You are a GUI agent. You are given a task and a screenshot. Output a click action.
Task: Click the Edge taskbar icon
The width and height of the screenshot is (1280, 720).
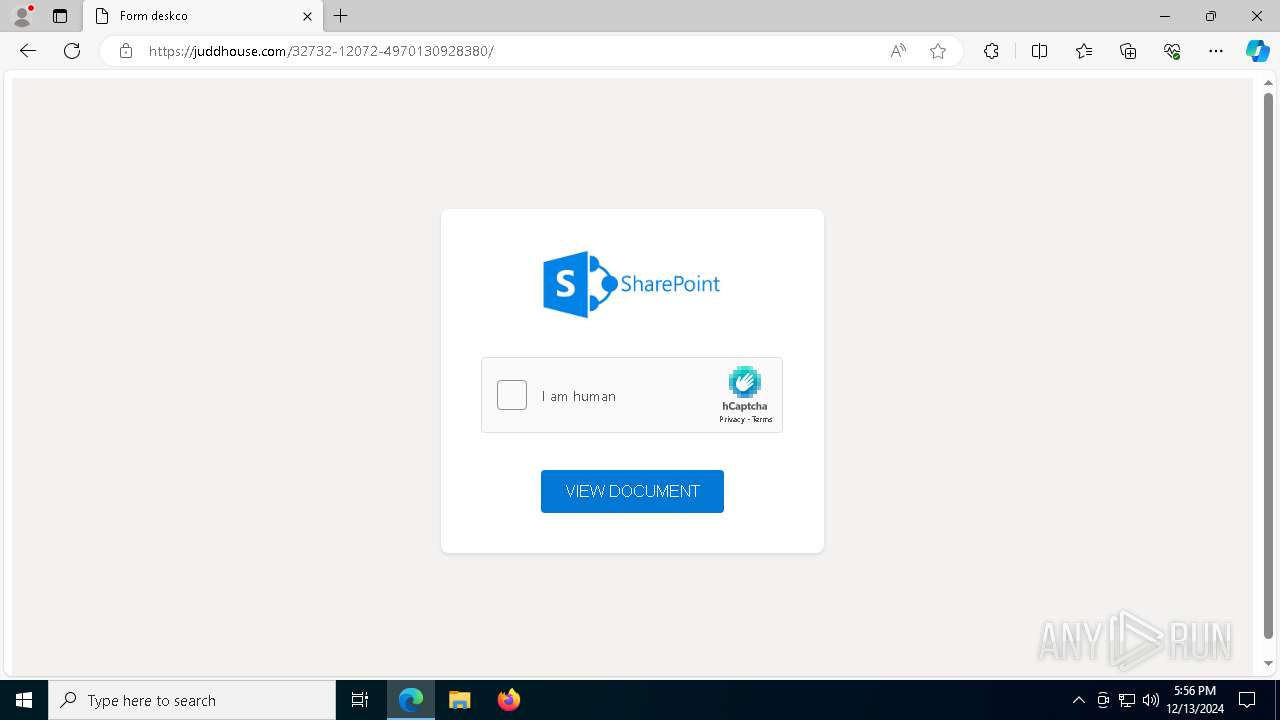click(411, 700)
